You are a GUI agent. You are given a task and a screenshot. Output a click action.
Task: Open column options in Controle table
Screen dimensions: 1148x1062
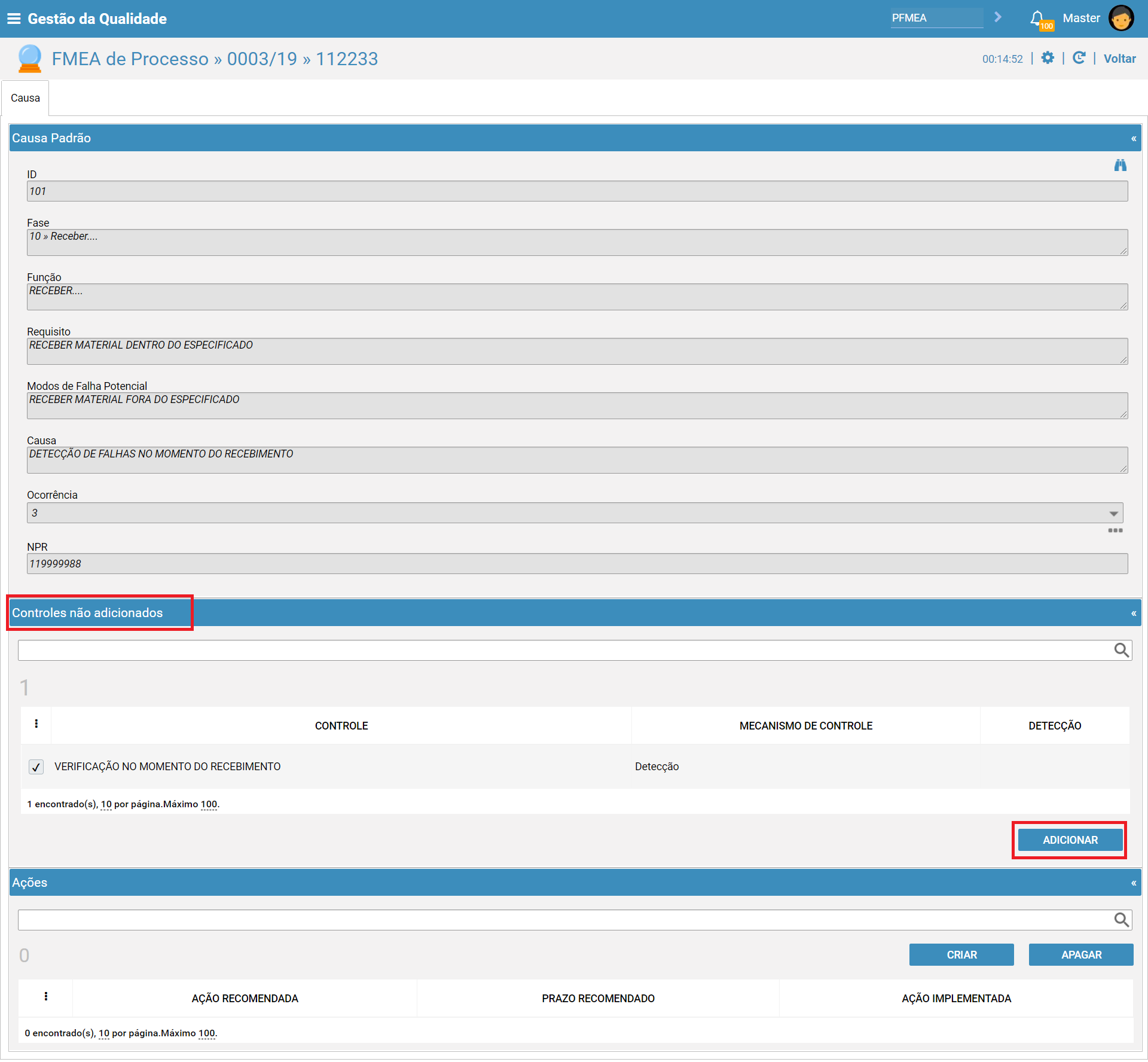pyautogui.click(x=36, y=724)
